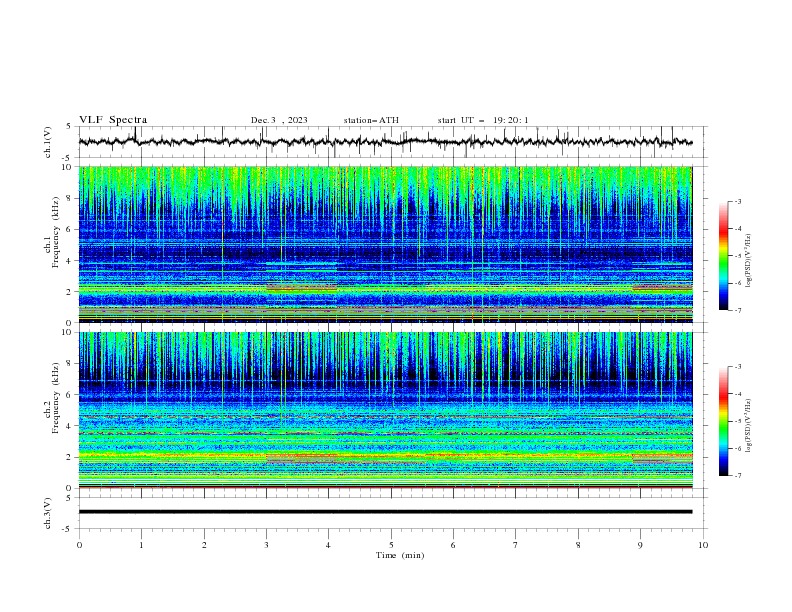Click the 'VLF Spectra' title text

click(113, 120)
